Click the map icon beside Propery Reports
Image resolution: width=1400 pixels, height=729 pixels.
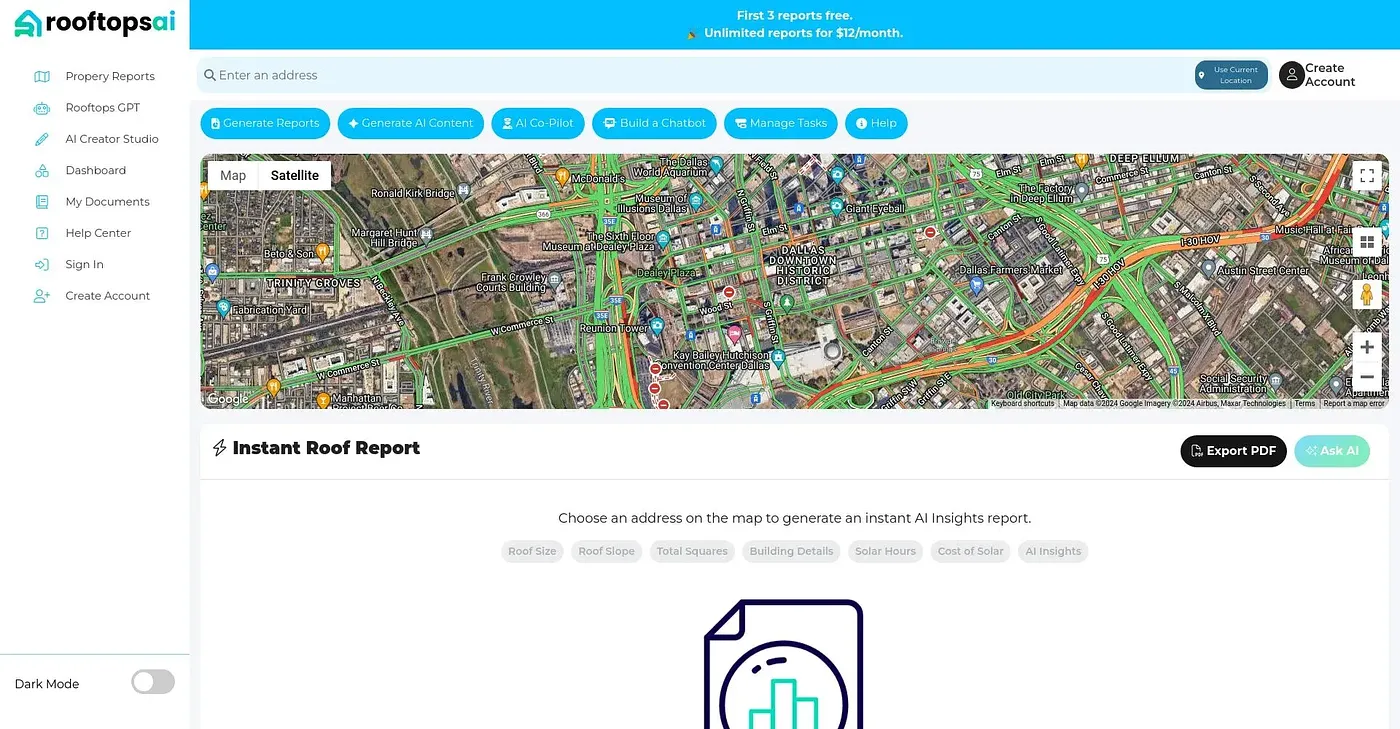42,76
